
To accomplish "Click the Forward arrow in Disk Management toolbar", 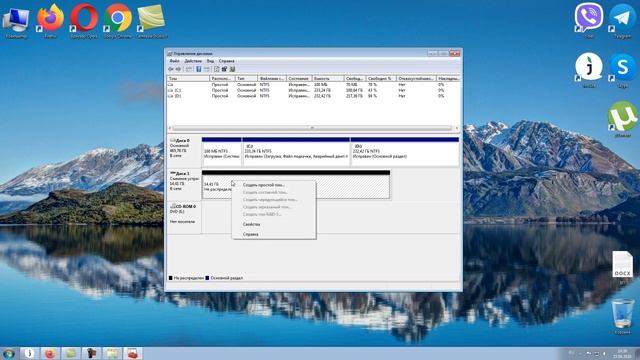I will click(178, 69).
